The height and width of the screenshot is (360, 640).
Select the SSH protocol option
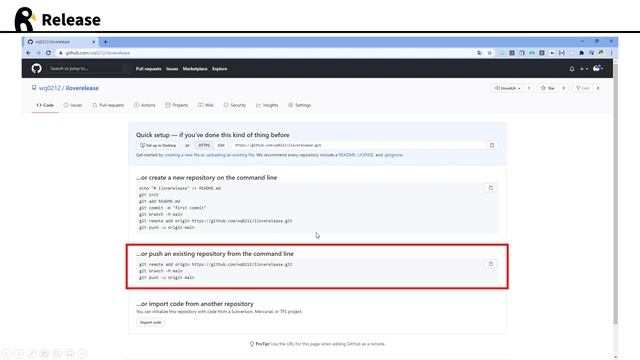221,145
